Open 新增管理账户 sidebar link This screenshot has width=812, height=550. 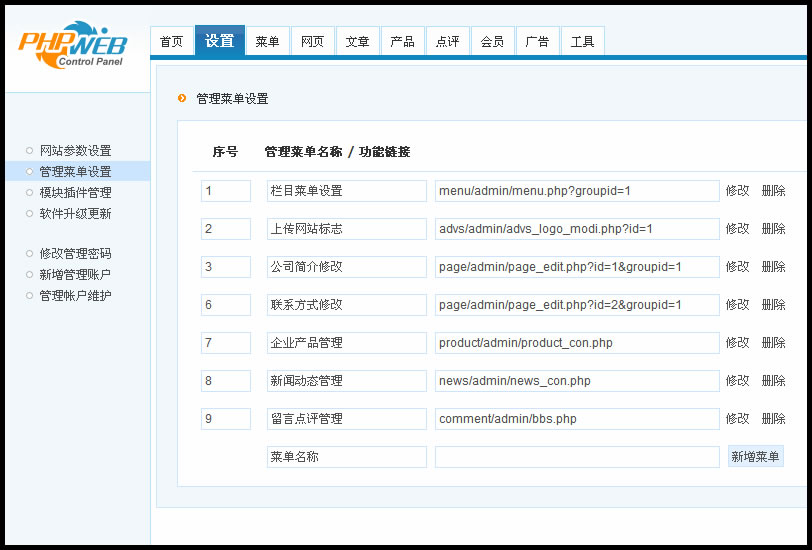pos(75,275)
